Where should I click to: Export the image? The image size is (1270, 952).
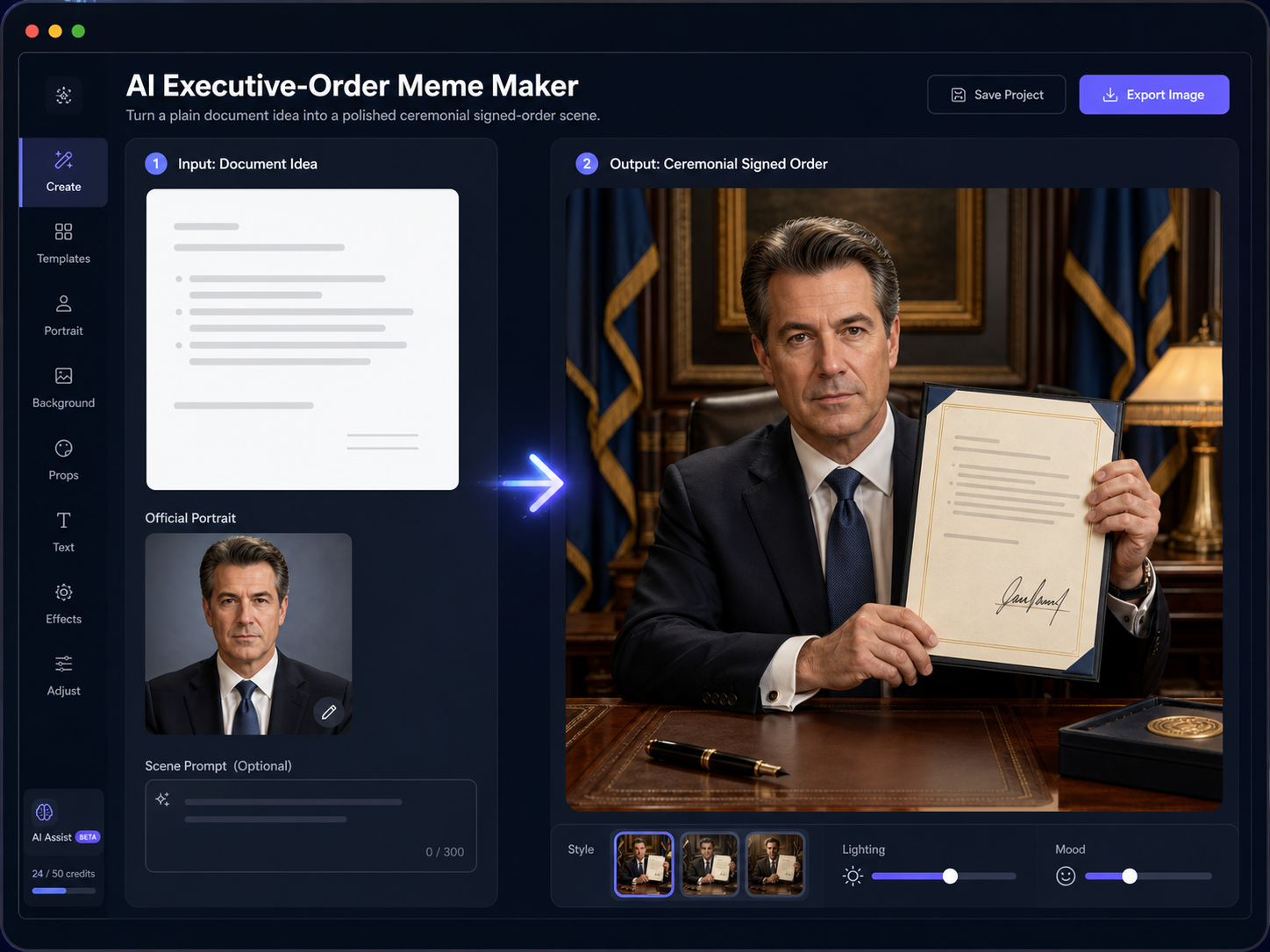(x=1154, y=95)
